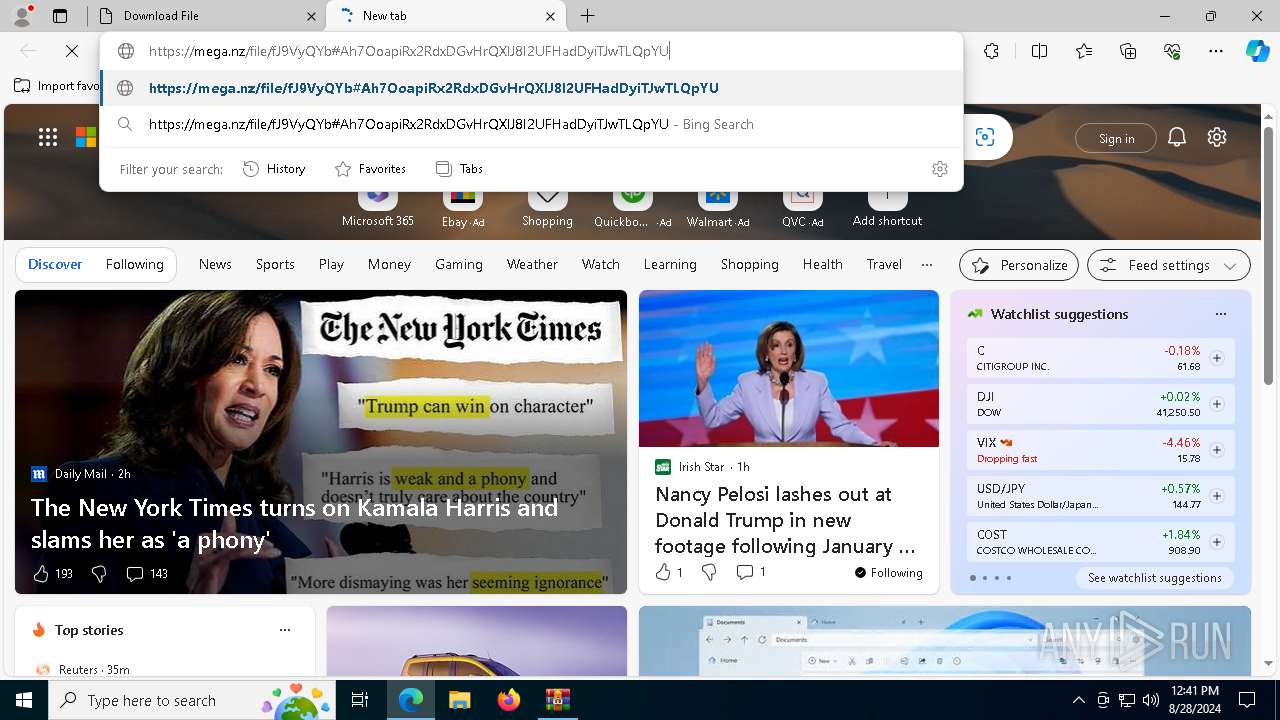The width and height of the screenshot is (1280, 720).
Task: Open the Favorites star toolbar icon
Action: [1084, 51]
